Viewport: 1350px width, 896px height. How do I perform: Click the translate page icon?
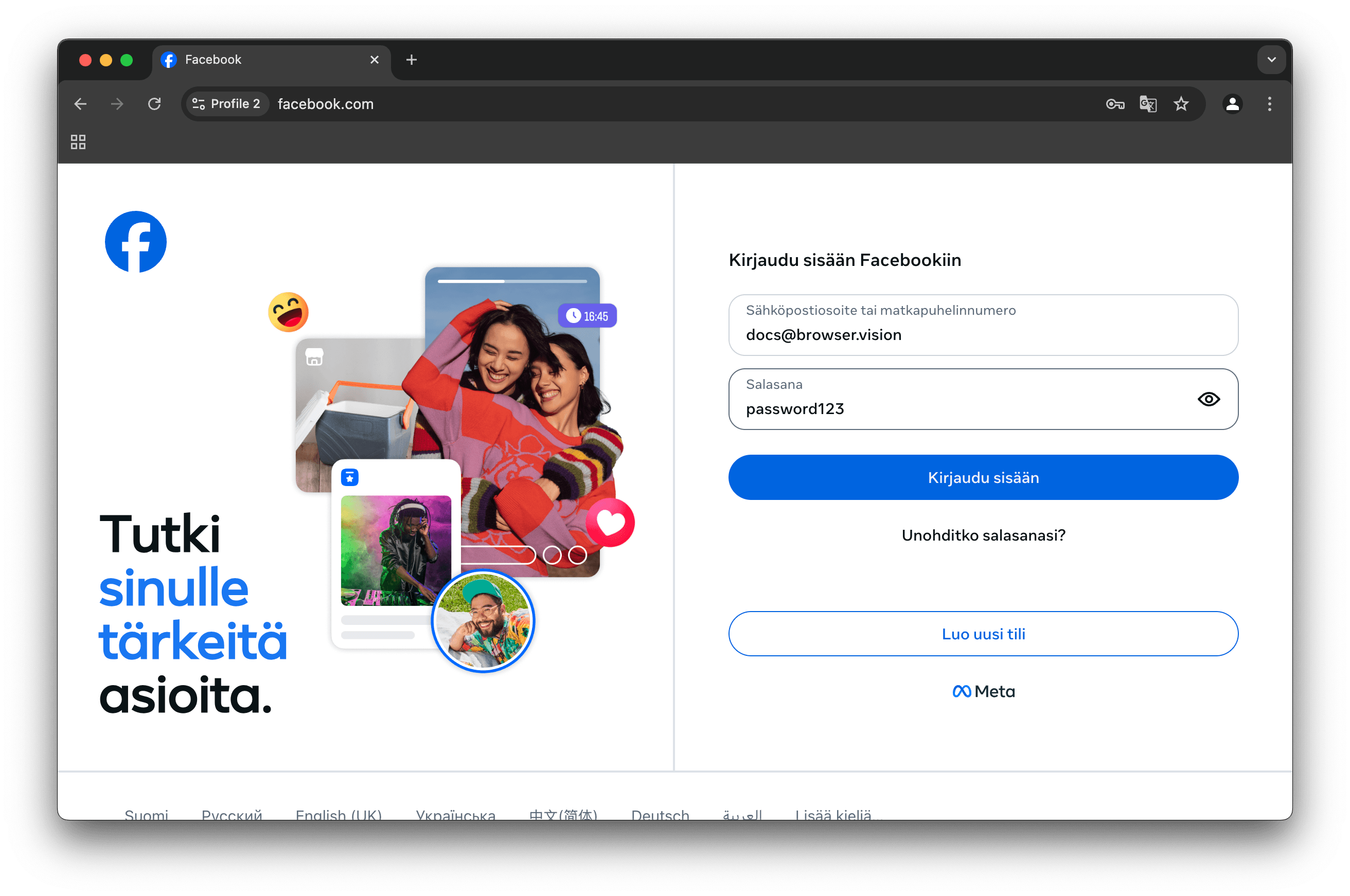(1148, 104)
